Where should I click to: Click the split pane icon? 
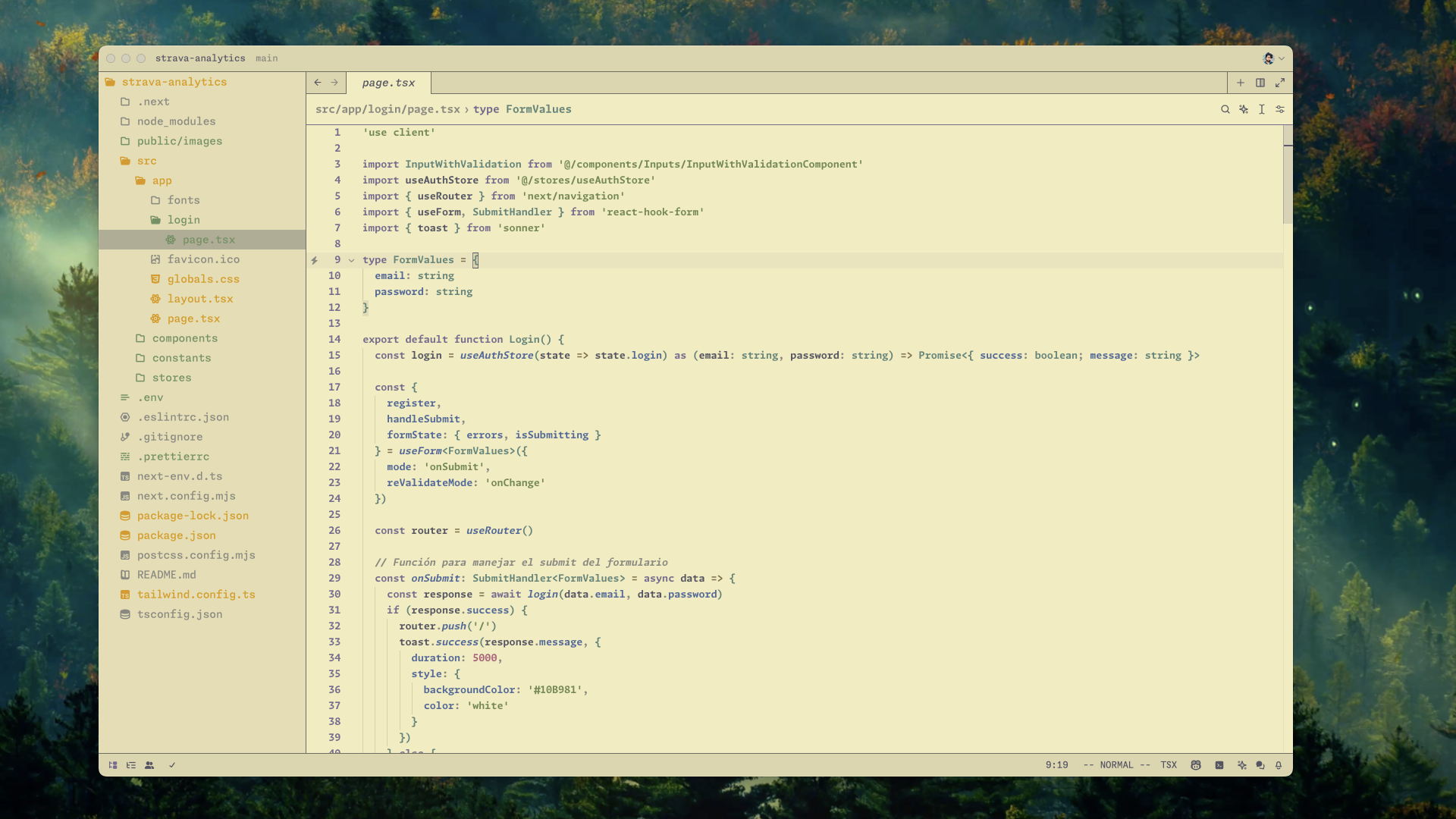click(x=1260, y=83)
